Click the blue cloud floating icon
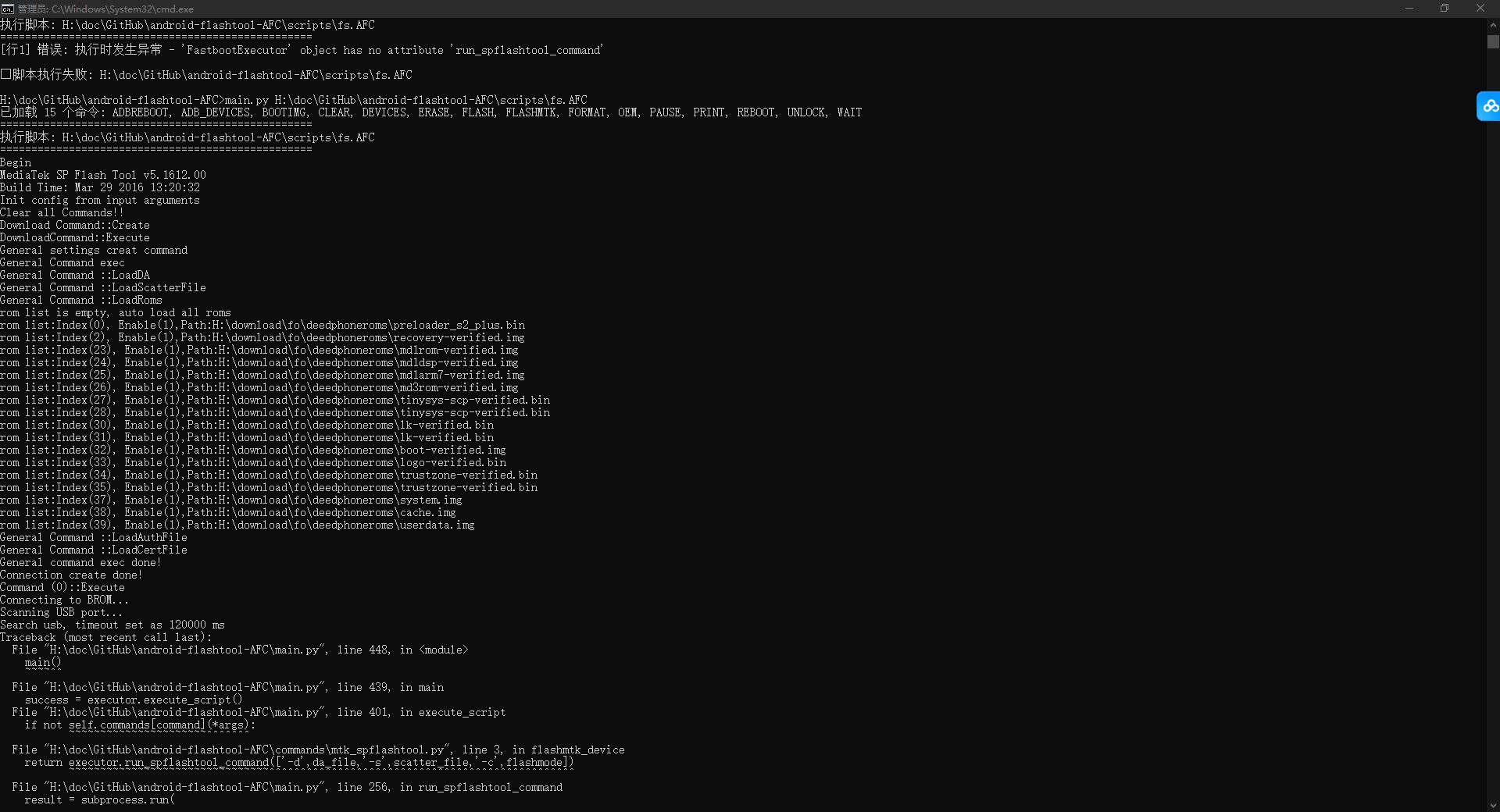Image resolution: width=1500 pixels, height=812 pixels. (1489, 106)
